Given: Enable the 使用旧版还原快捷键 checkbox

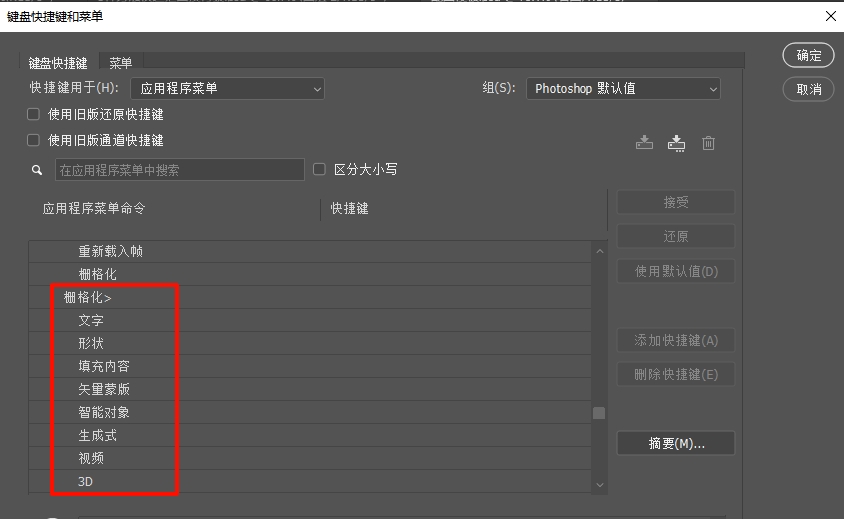Looking at the screenshot, I should tap(34, 114).
